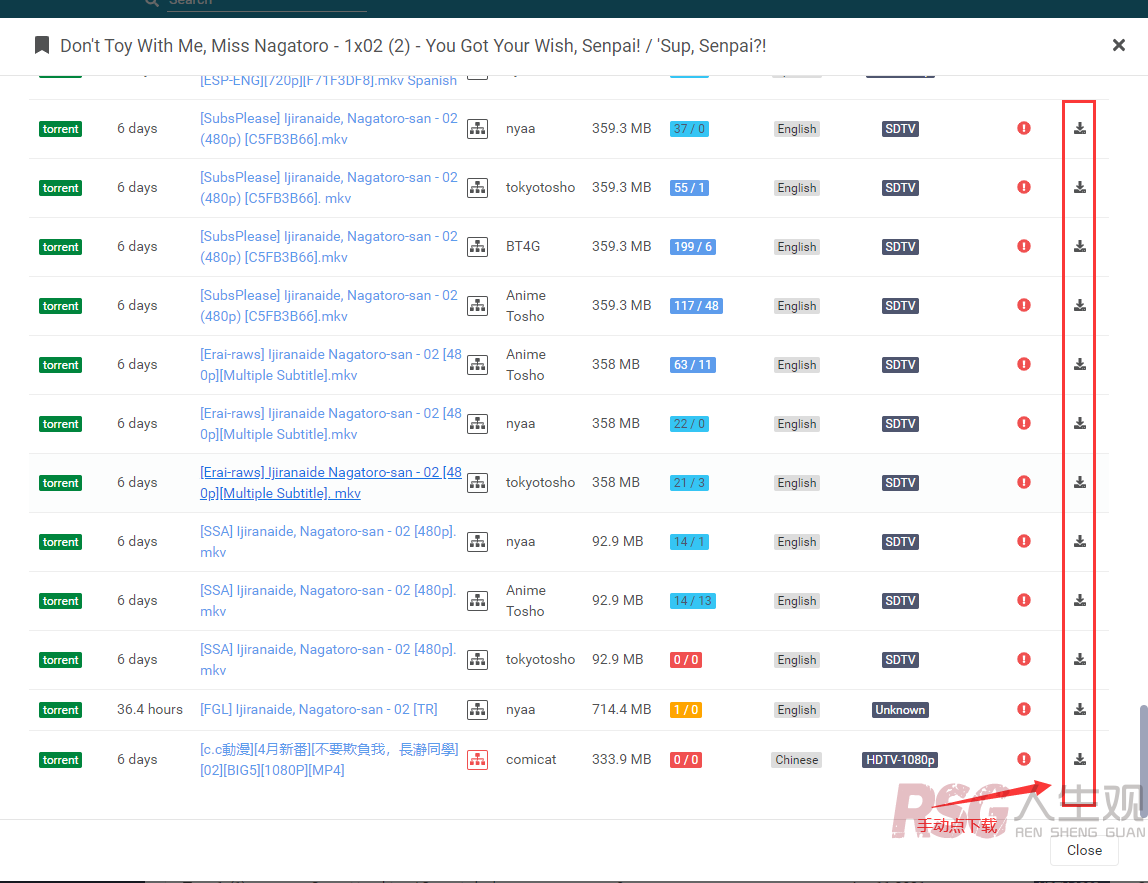Click the 36.4 hours age value
The image size is (1148, 883).
(x=149, y=709)
